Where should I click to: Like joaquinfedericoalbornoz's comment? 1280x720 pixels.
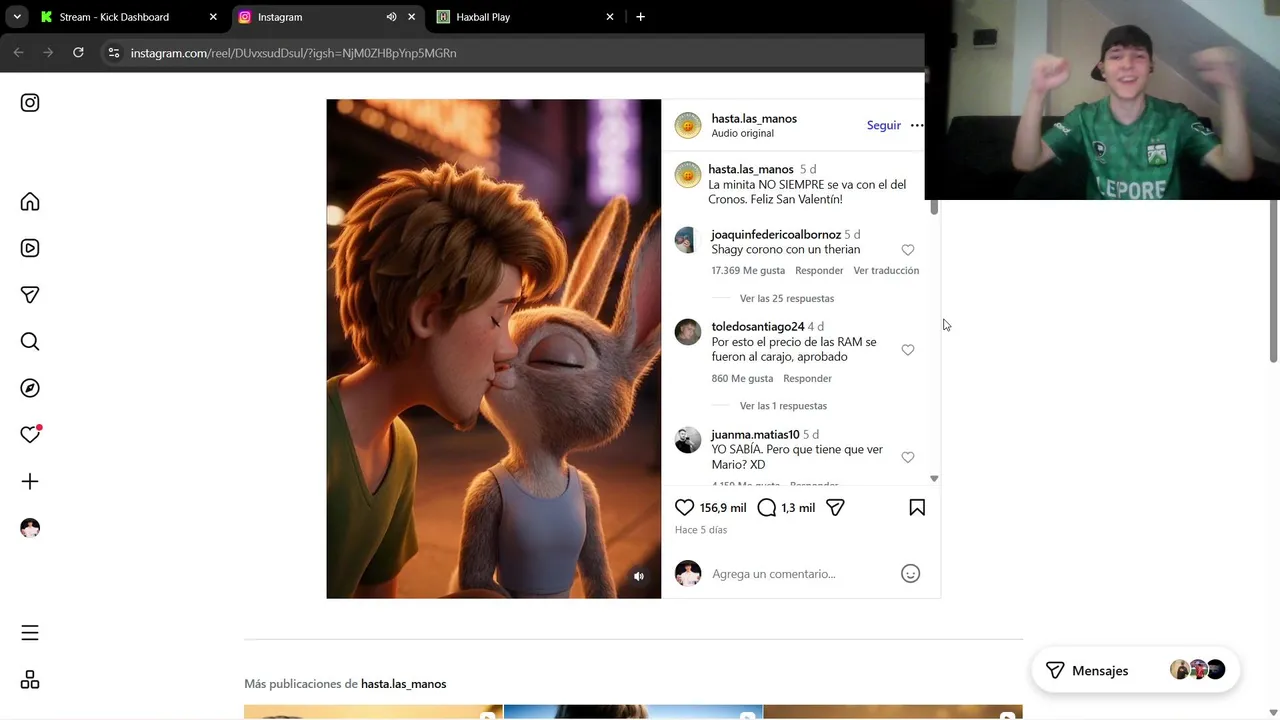908,250
